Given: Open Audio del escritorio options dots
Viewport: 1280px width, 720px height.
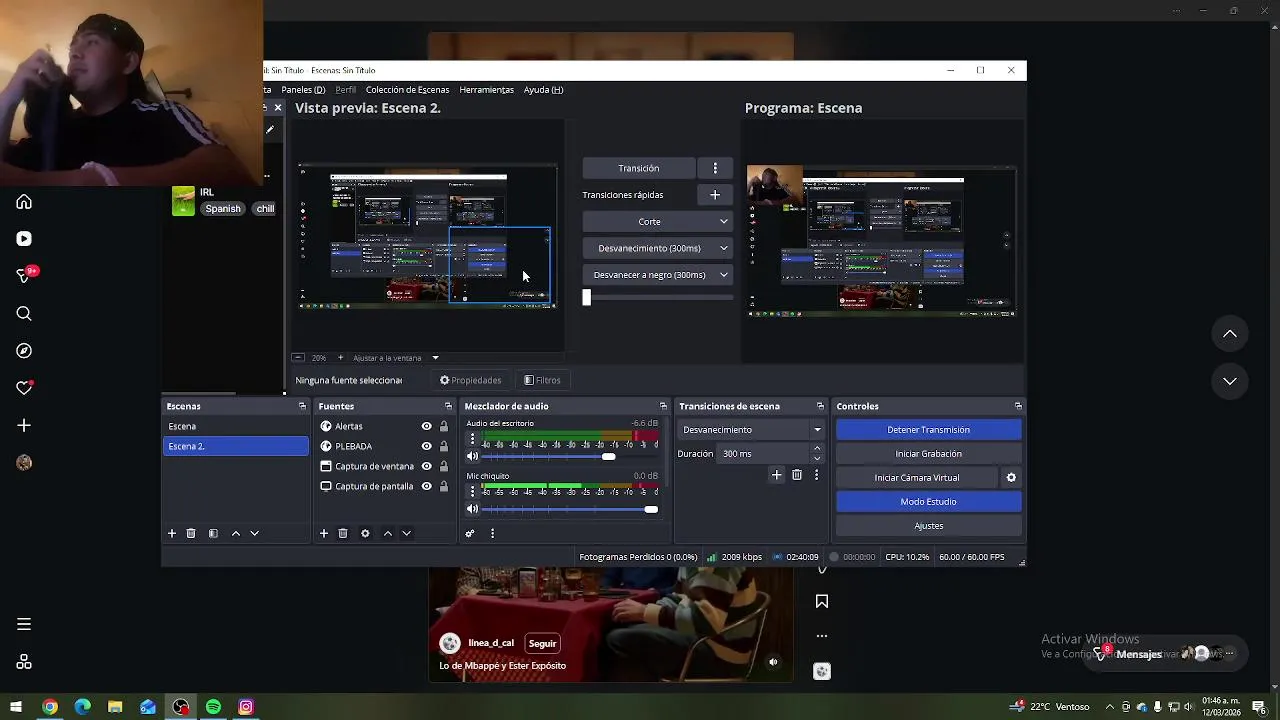Looking at the screenshot, I should (472, 439).
